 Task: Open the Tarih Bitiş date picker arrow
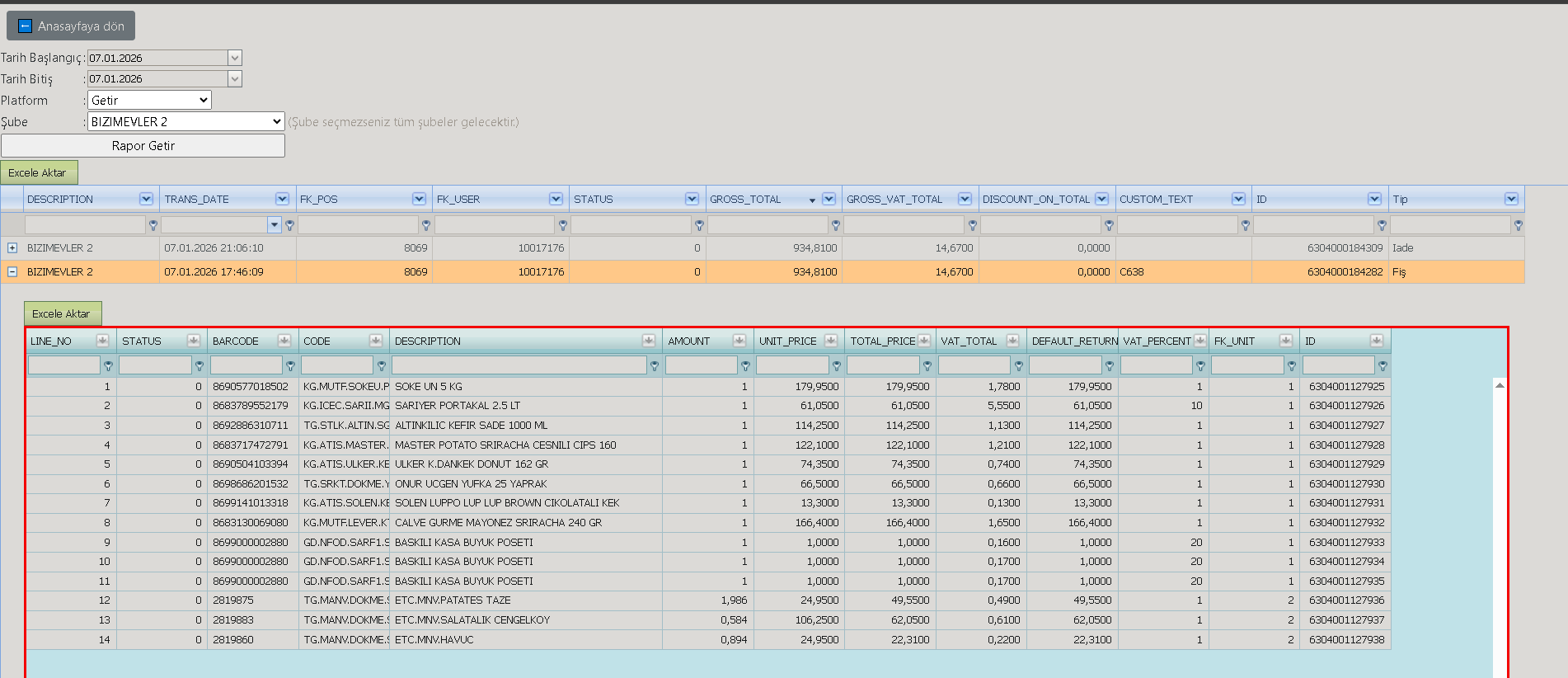[235, 78]
